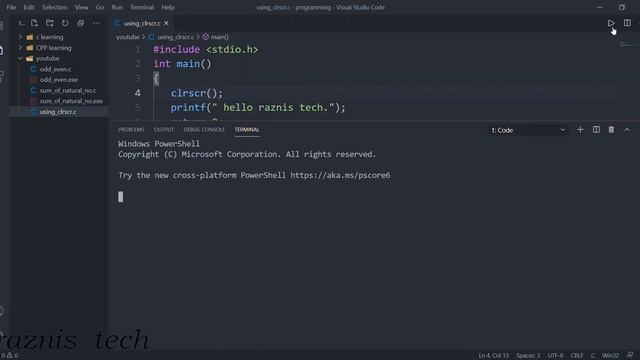Click the youtube breadcrumb segment
This screenshot has width=640, height=360.
127,37
